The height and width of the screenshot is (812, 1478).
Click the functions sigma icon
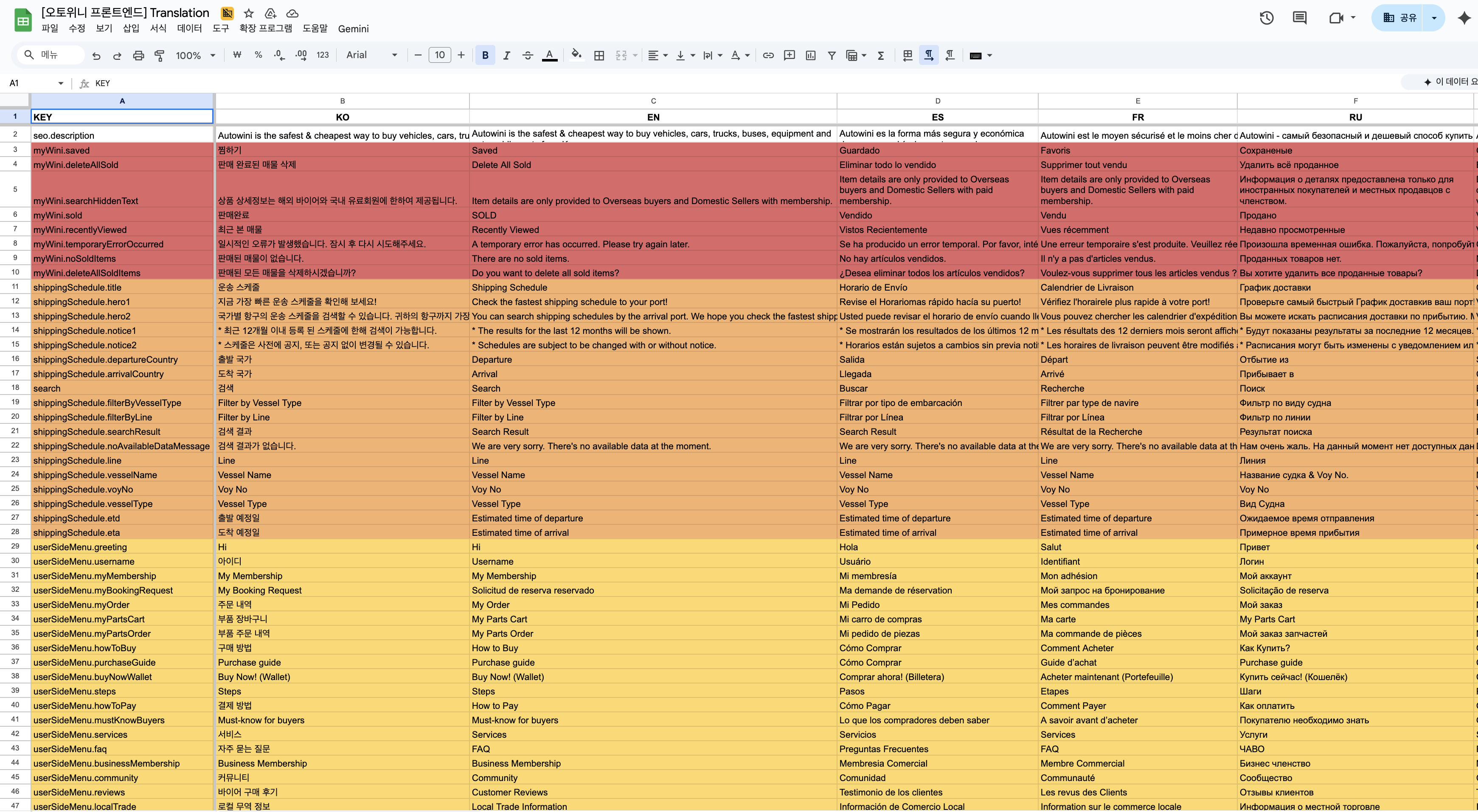pyautogui.click(x=881, y=56)
